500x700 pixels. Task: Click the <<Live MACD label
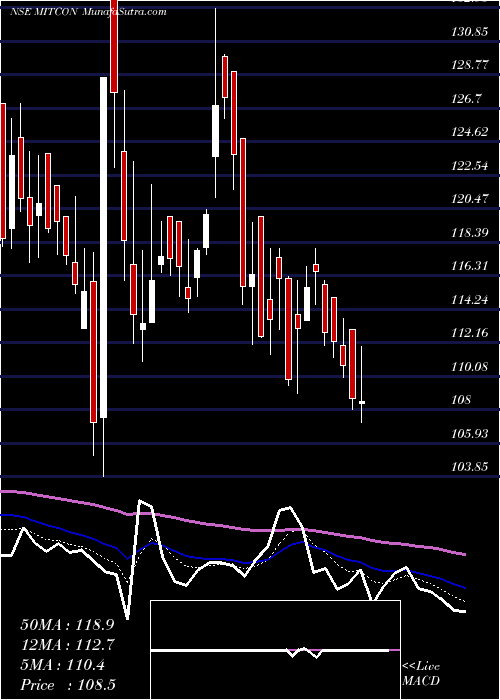click(421, 674)
